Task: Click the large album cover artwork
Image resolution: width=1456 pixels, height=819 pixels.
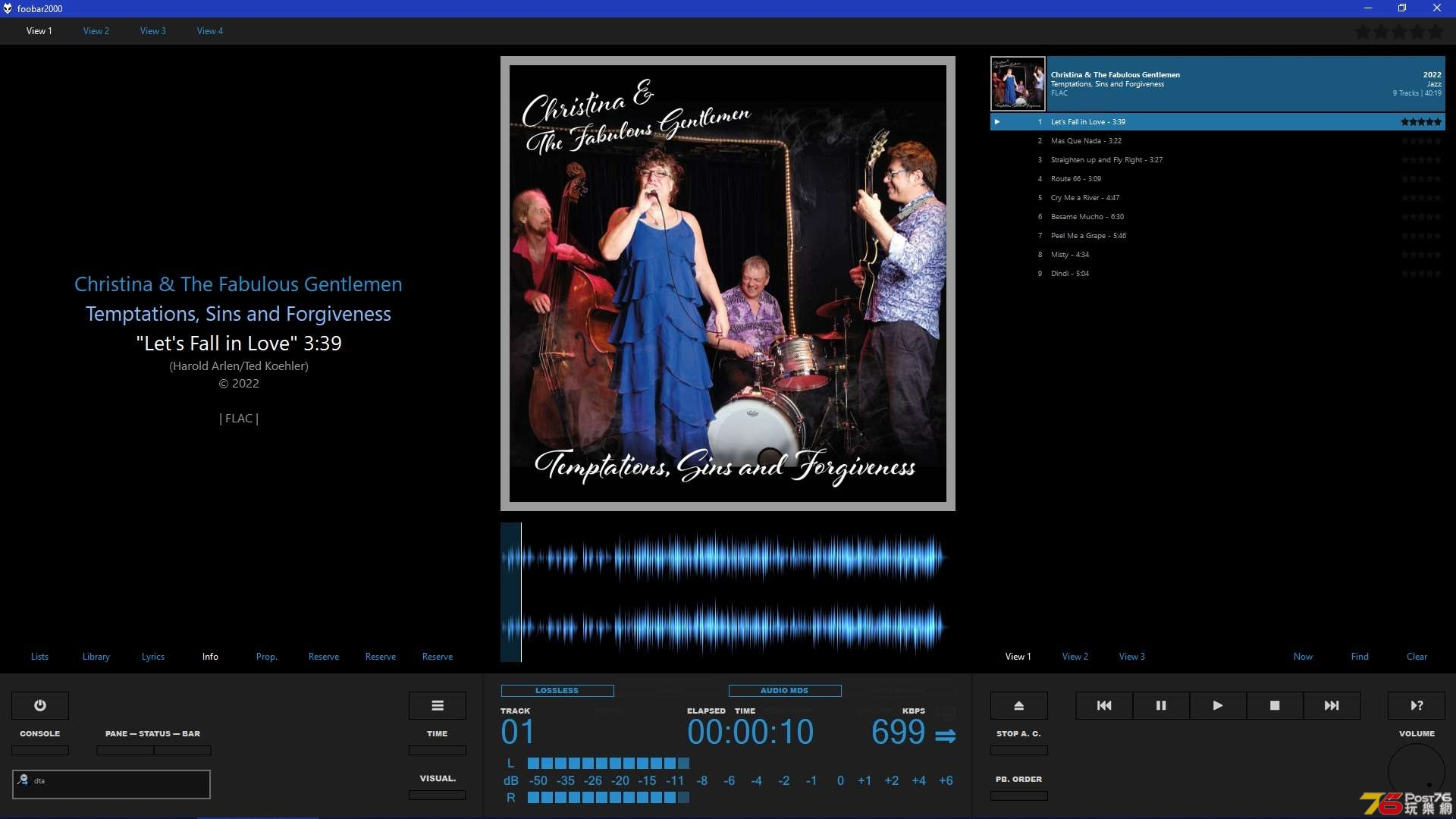Action: 728,284
